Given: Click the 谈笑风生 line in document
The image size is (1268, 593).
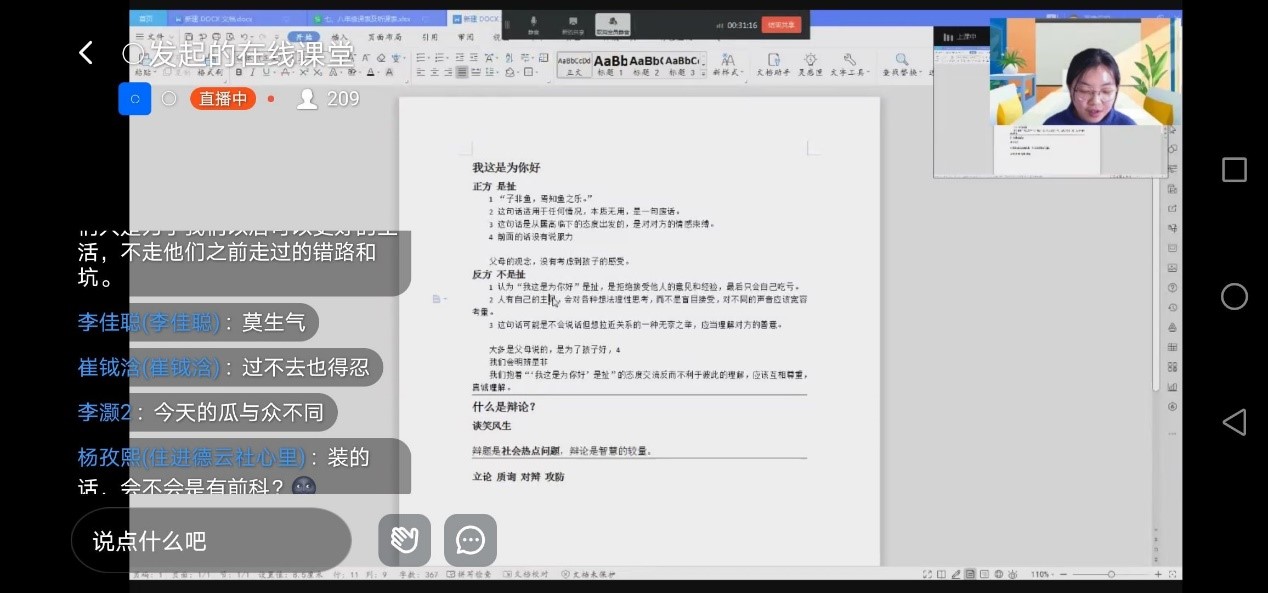Looking at the screenshot, I should pyautogui.click(x=492, y=426).
